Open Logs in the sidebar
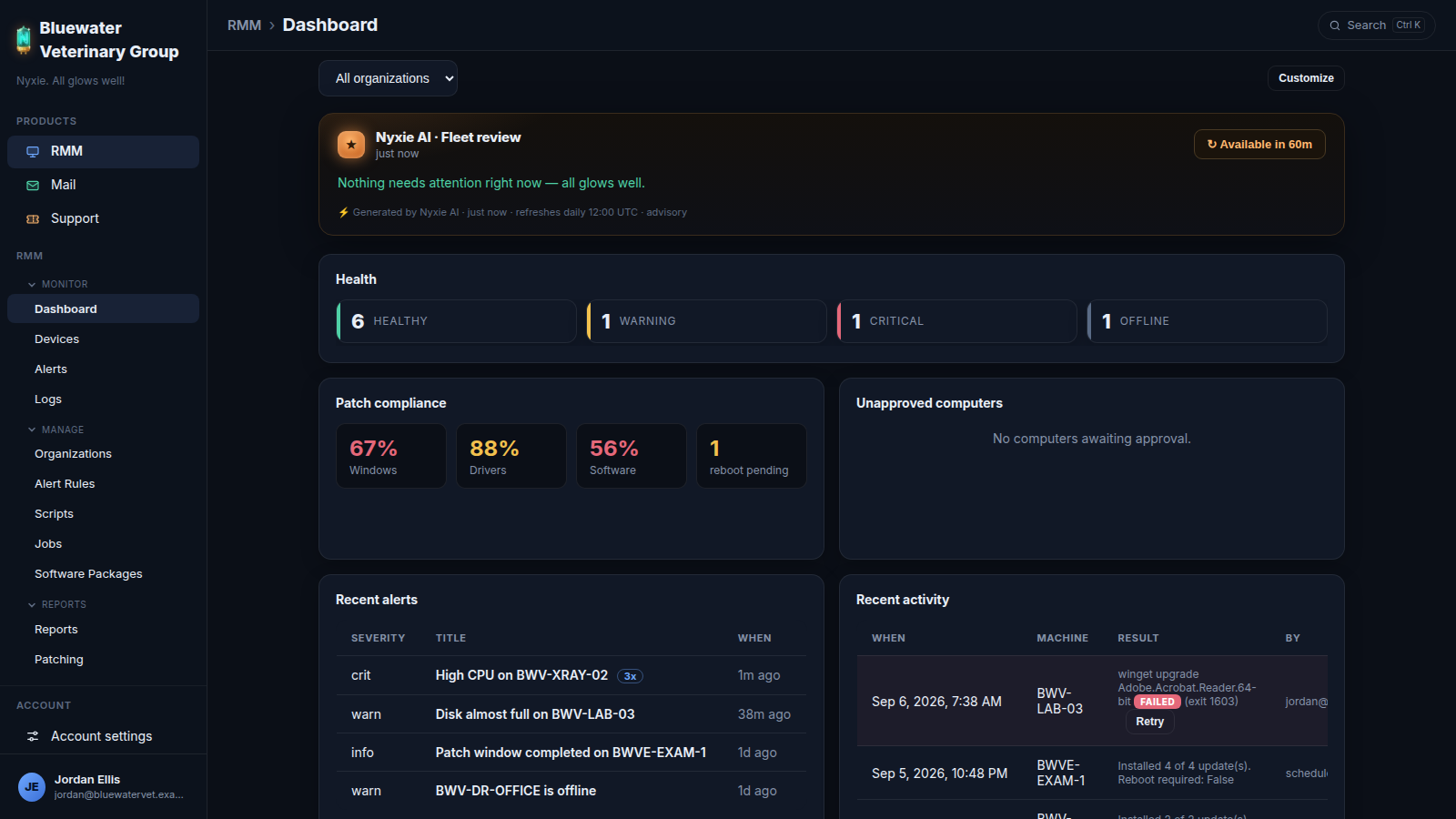The image size is (1456, 819). tap(103, 399)
